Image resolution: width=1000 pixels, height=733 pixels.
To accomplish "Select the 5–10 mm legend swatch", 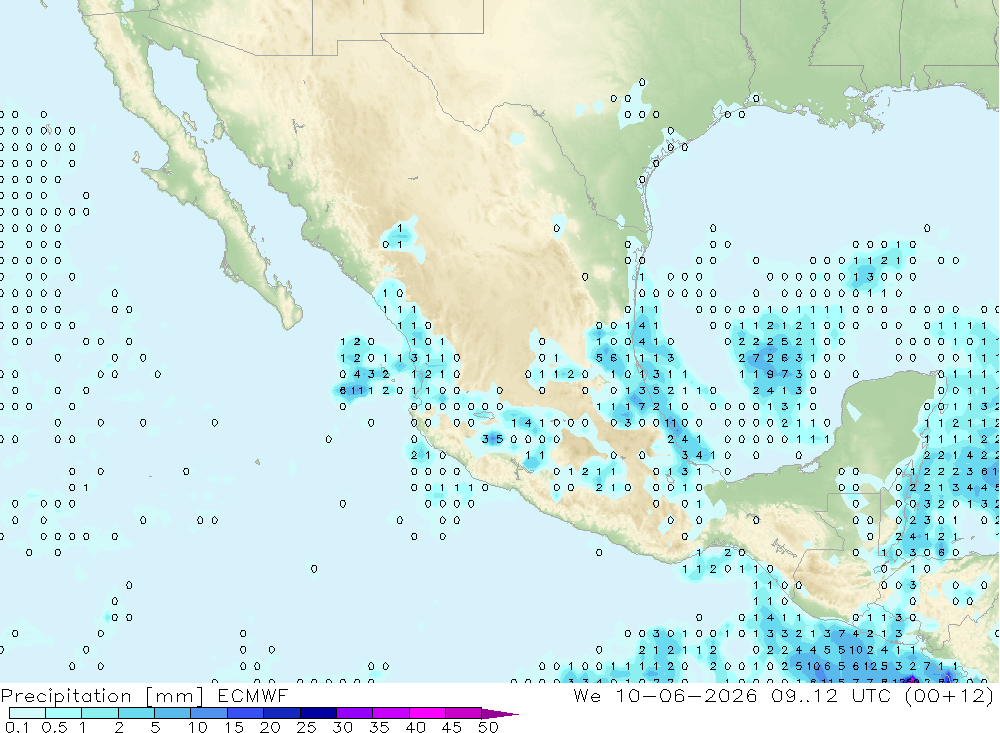I will (x=173, y=713).
